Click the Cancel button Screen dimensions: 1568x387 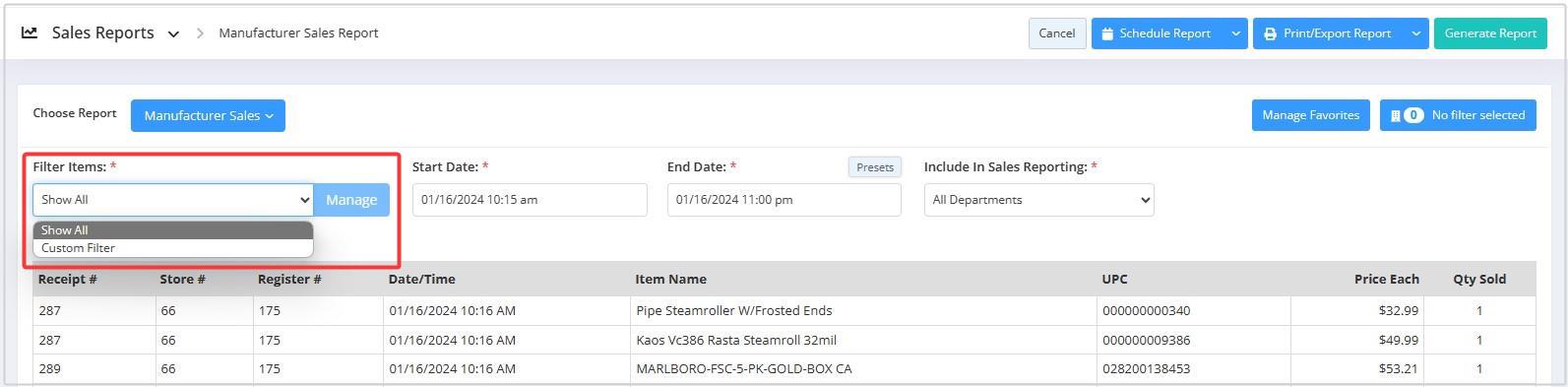[1057, 33]
